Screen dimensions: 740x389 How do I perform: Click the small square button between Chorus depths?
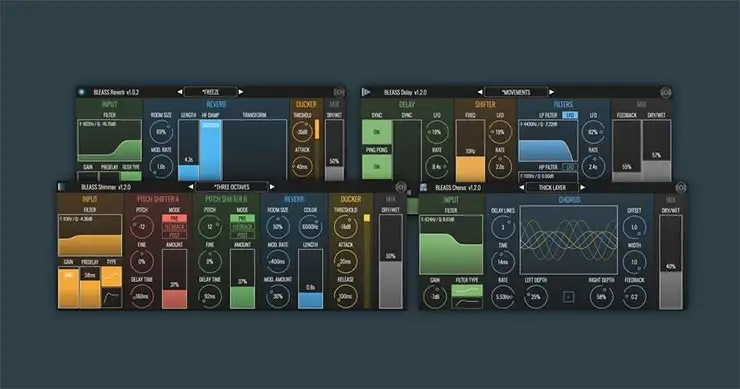569,297
